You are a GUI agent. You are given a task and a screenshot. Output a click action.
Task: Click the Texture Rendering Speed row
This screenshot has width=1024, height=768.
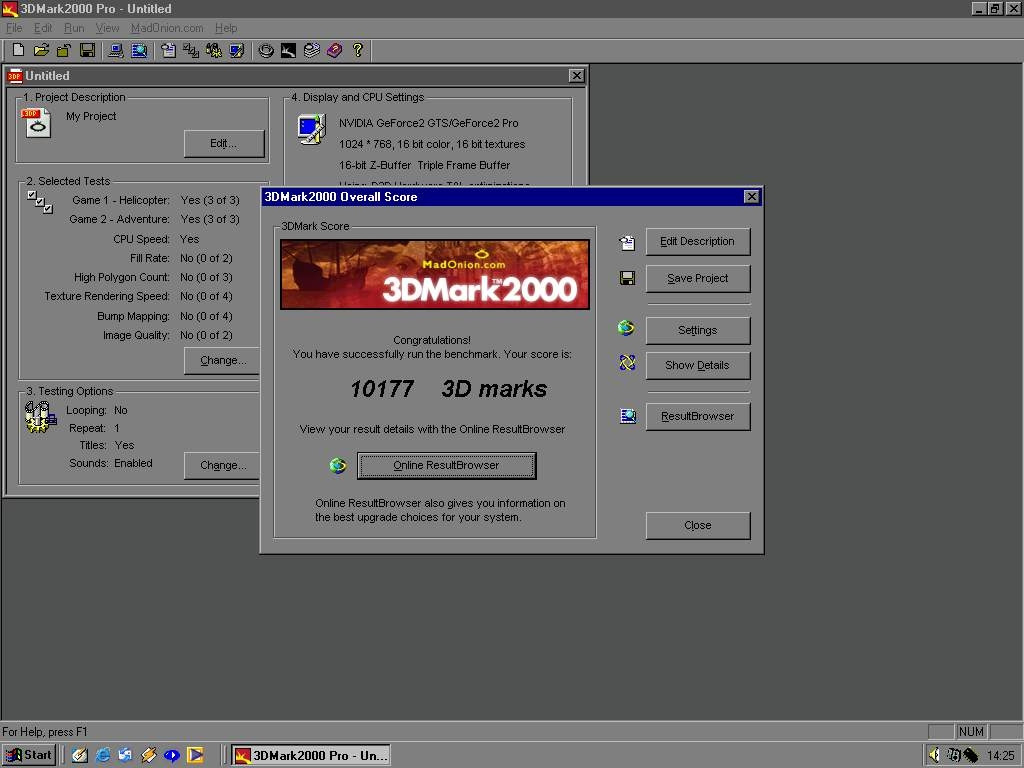pyautogui.click(x=138, y=296)
